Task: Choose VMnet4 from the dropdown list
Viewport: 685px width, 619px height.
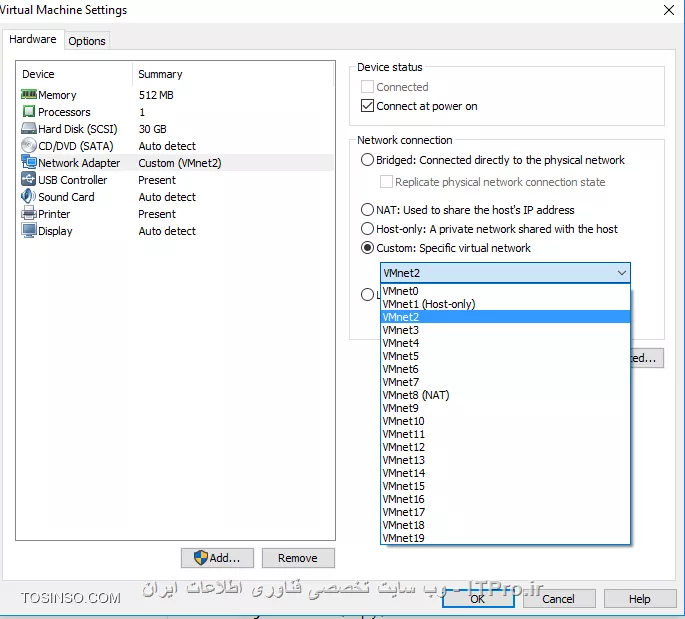Action: [x=505, y=343]
